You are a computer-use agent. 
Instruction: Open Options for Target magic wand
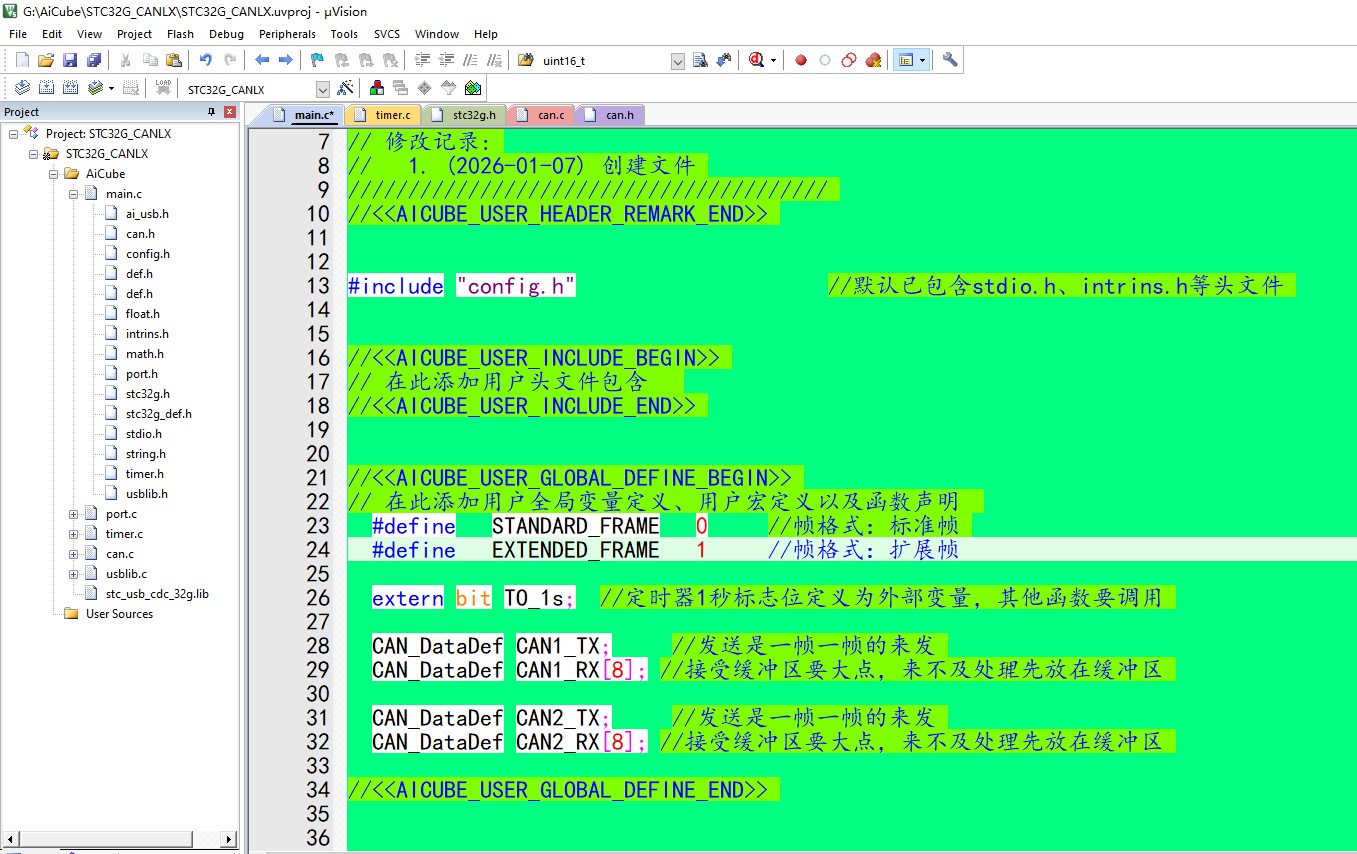[345, 88]
